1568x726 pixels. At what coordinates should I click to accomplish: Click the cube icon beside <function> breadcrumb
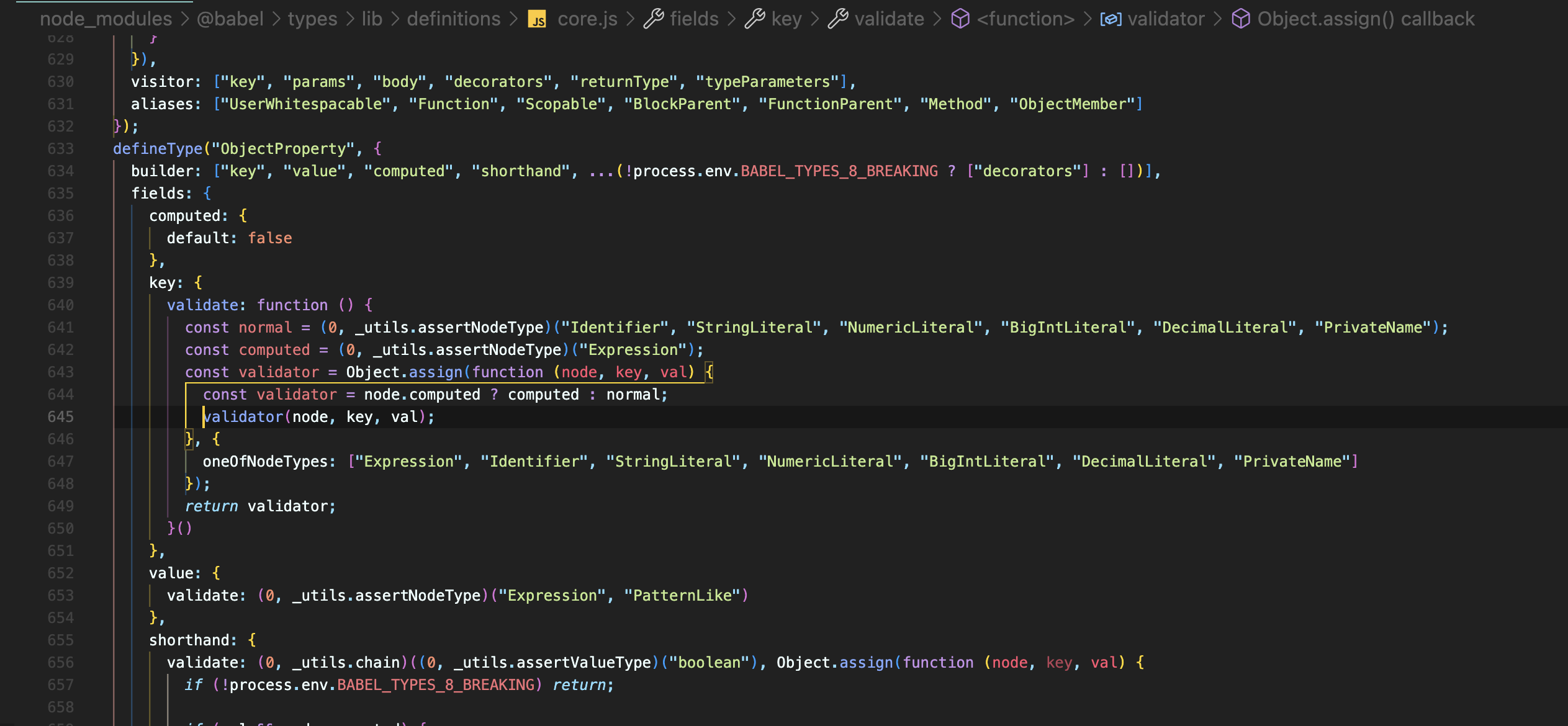tap(960, 19)
